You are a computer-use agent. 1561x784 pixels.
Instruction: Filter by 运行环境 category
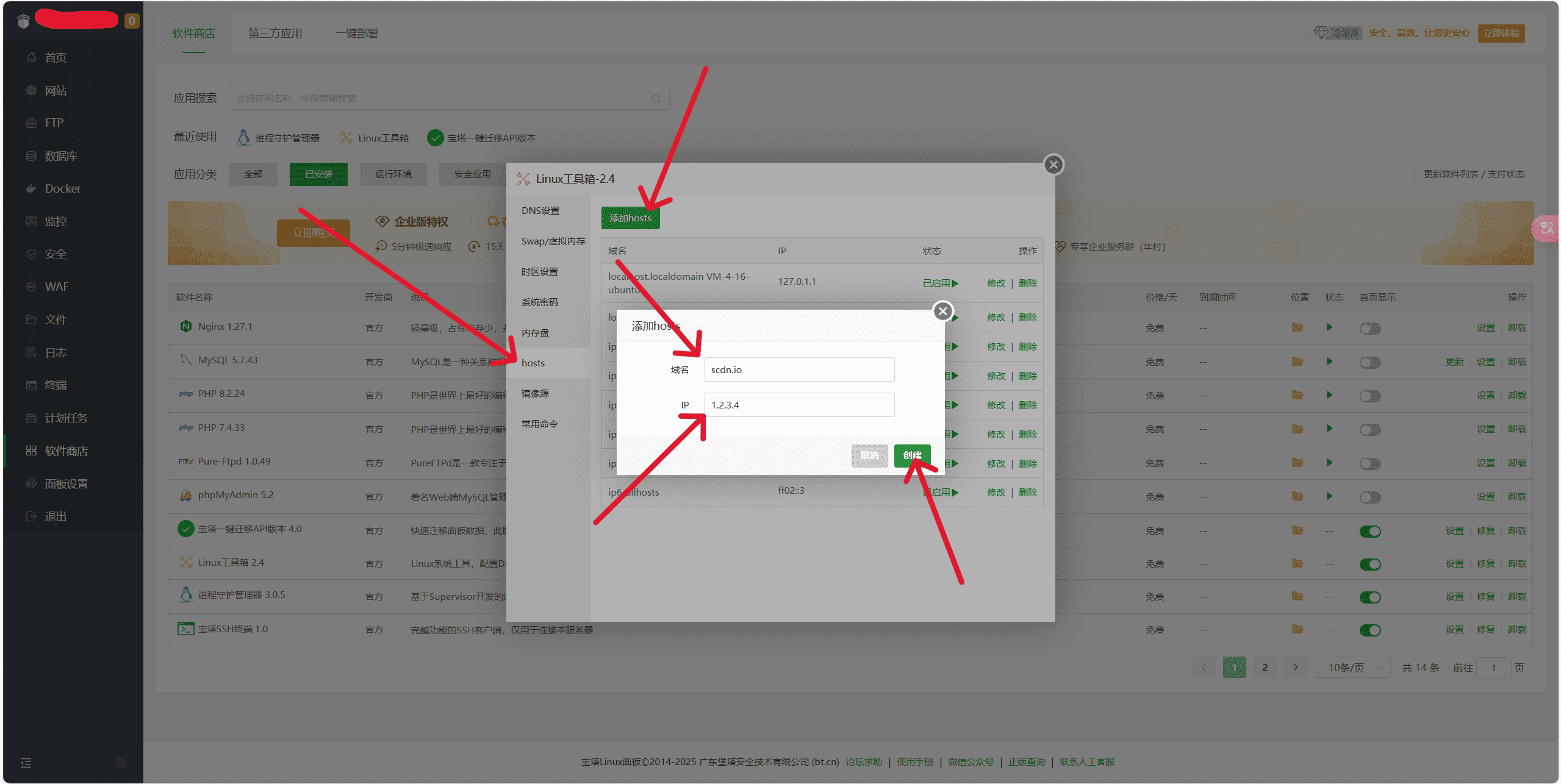(x=393, y=174)
